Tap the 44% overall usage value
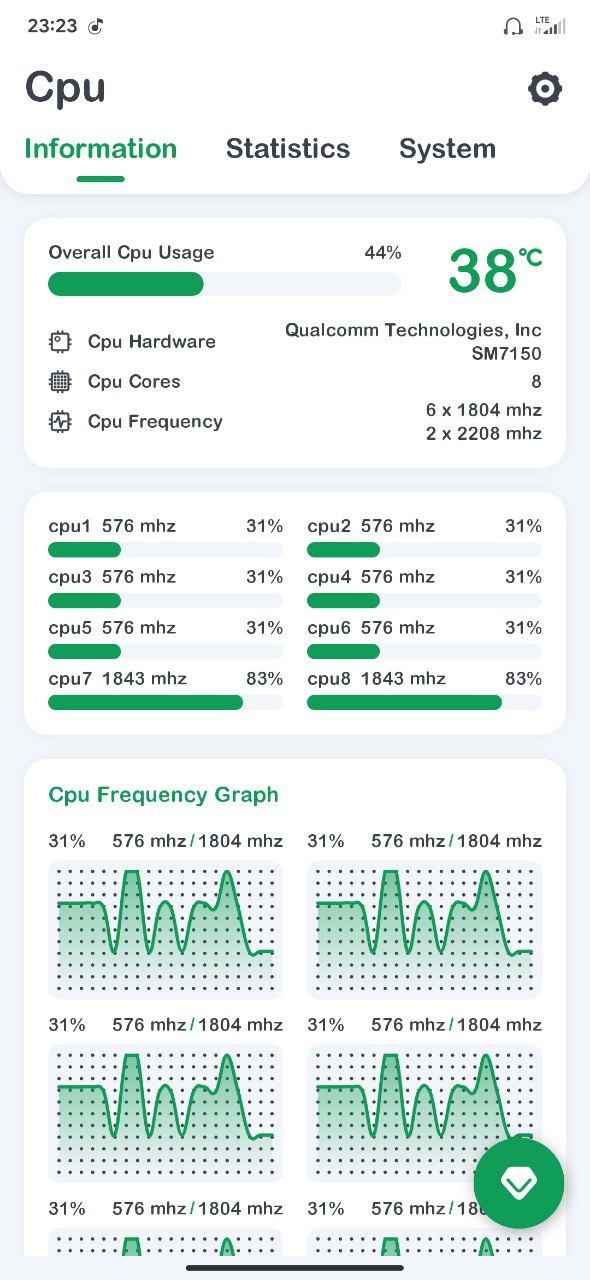The image size is (590, 1280). click(383, 253)
